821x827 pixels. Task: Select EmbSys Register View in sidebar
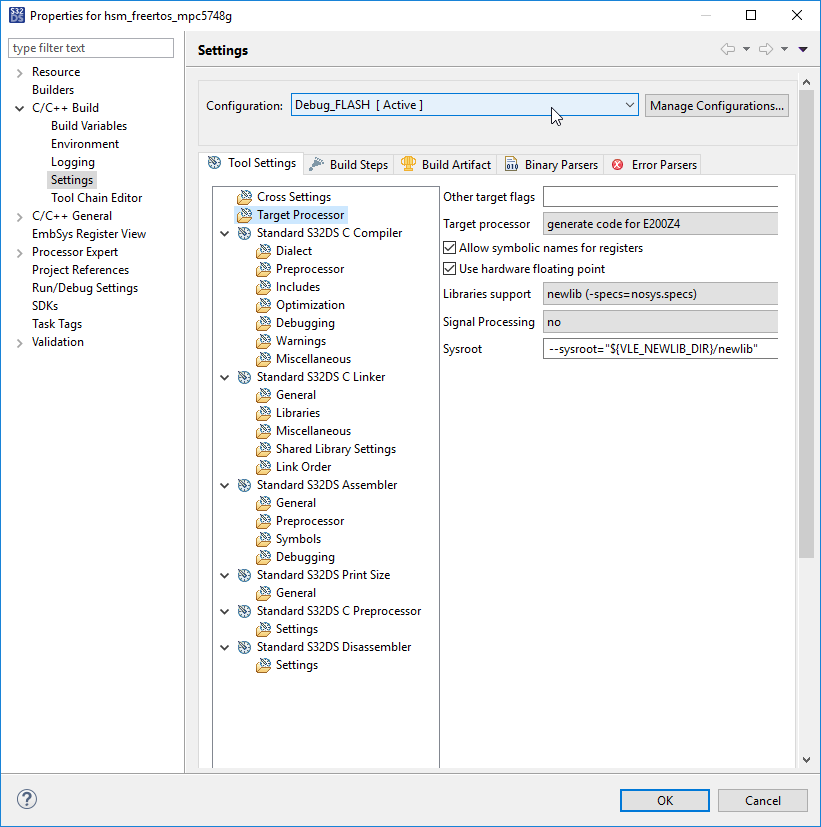tap(89, 234)
